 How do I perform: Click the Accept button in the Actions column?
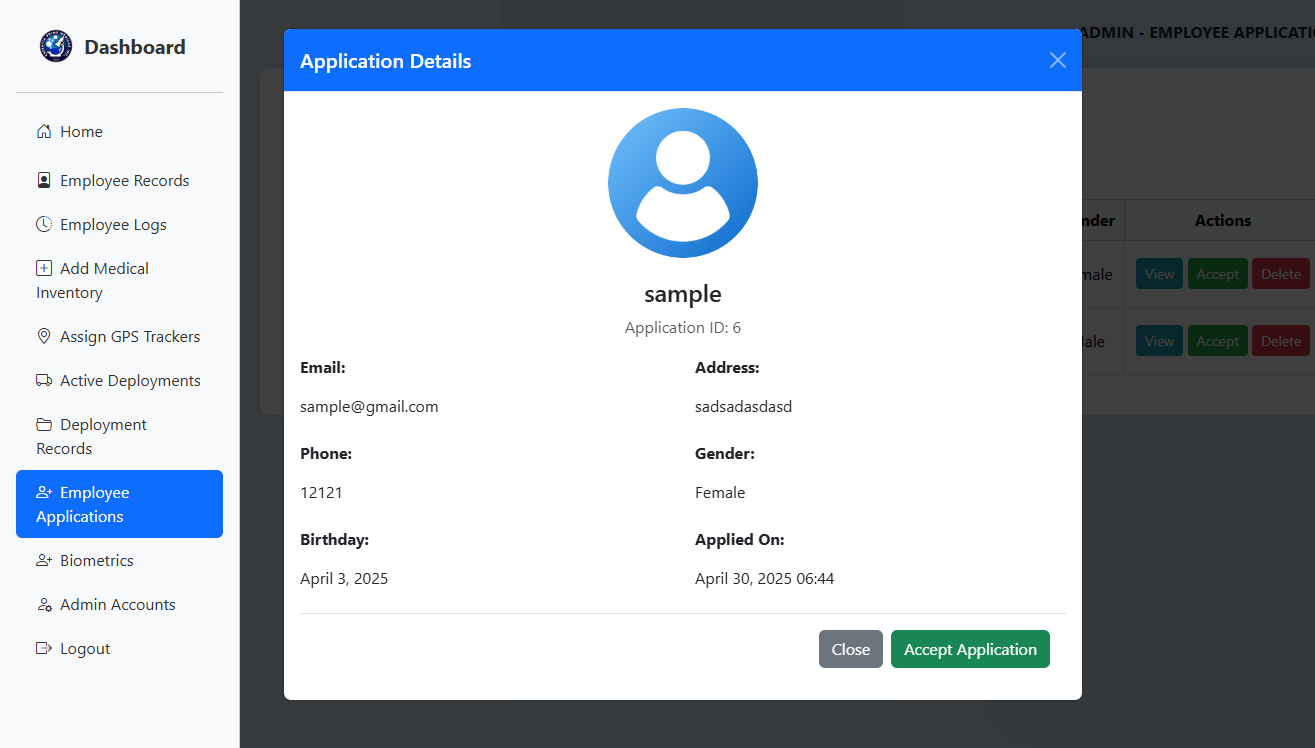[x=1218, y=273]
